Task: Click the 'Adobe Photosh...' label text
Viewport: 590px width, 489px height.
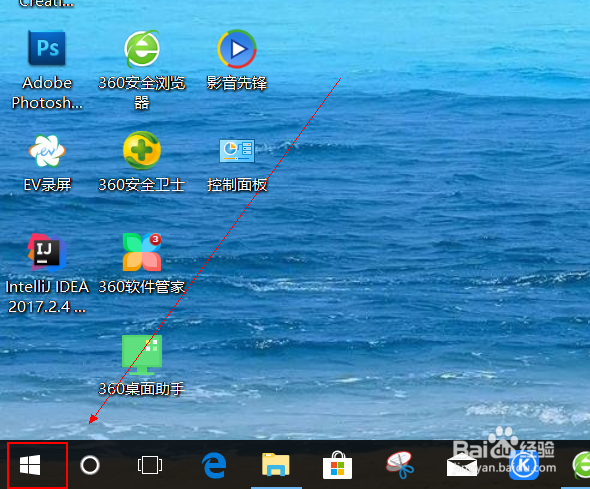Action: [x=47, y=93]
